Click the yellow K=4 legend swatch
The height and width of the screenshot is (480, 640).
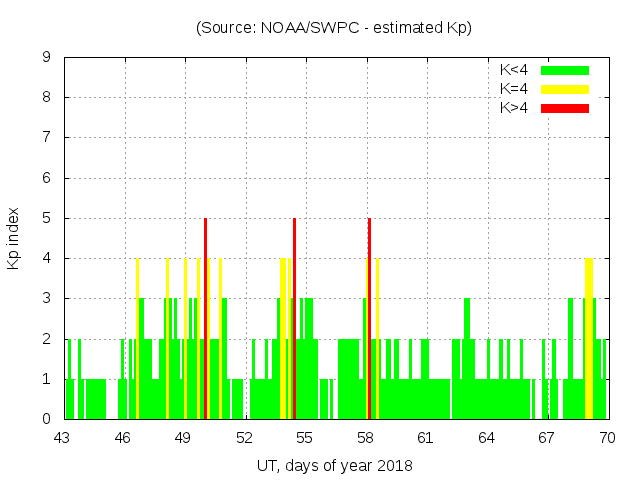565,89
